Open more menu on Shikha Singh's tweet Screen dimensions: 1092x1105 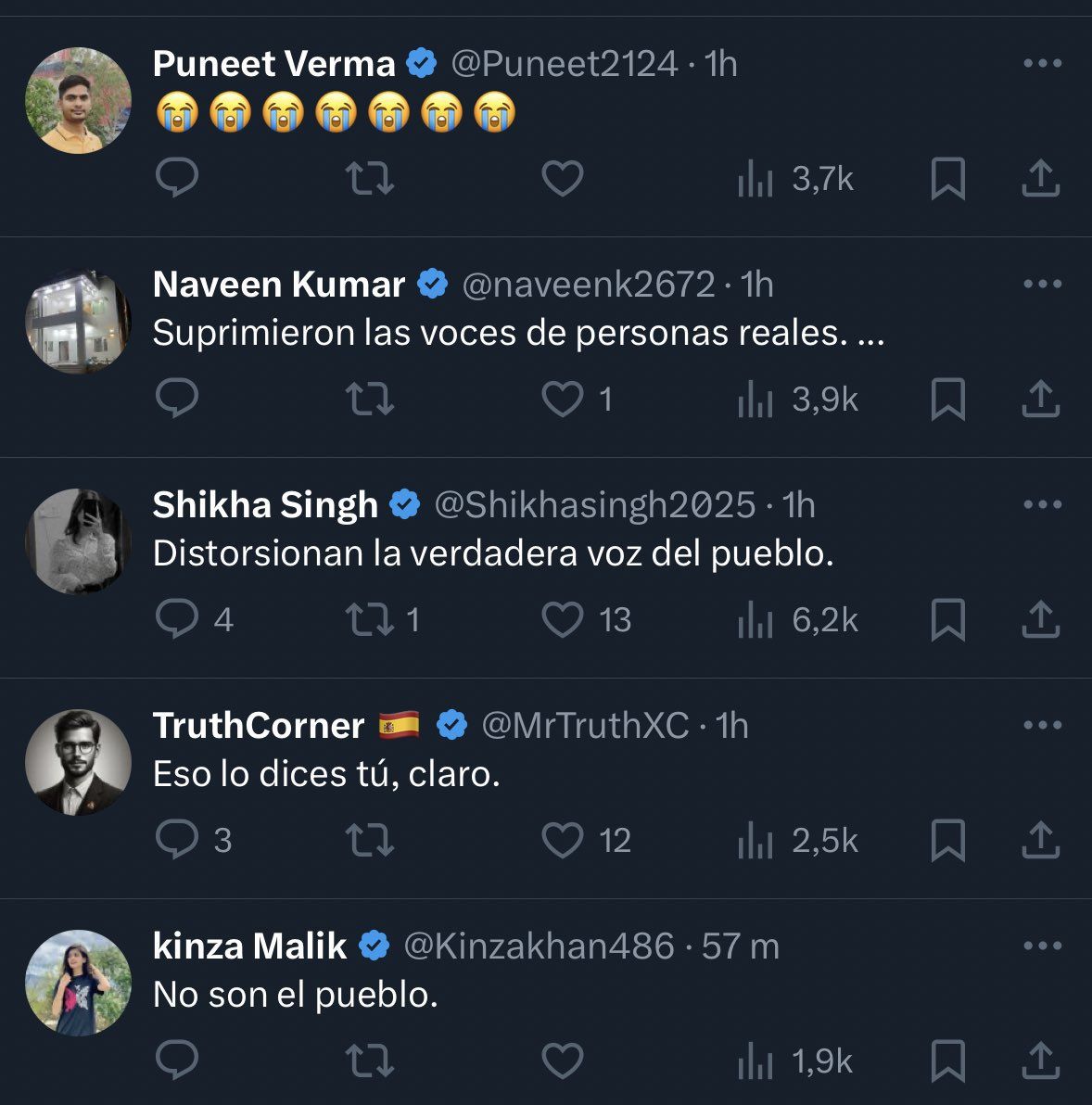coord(1042,505)
